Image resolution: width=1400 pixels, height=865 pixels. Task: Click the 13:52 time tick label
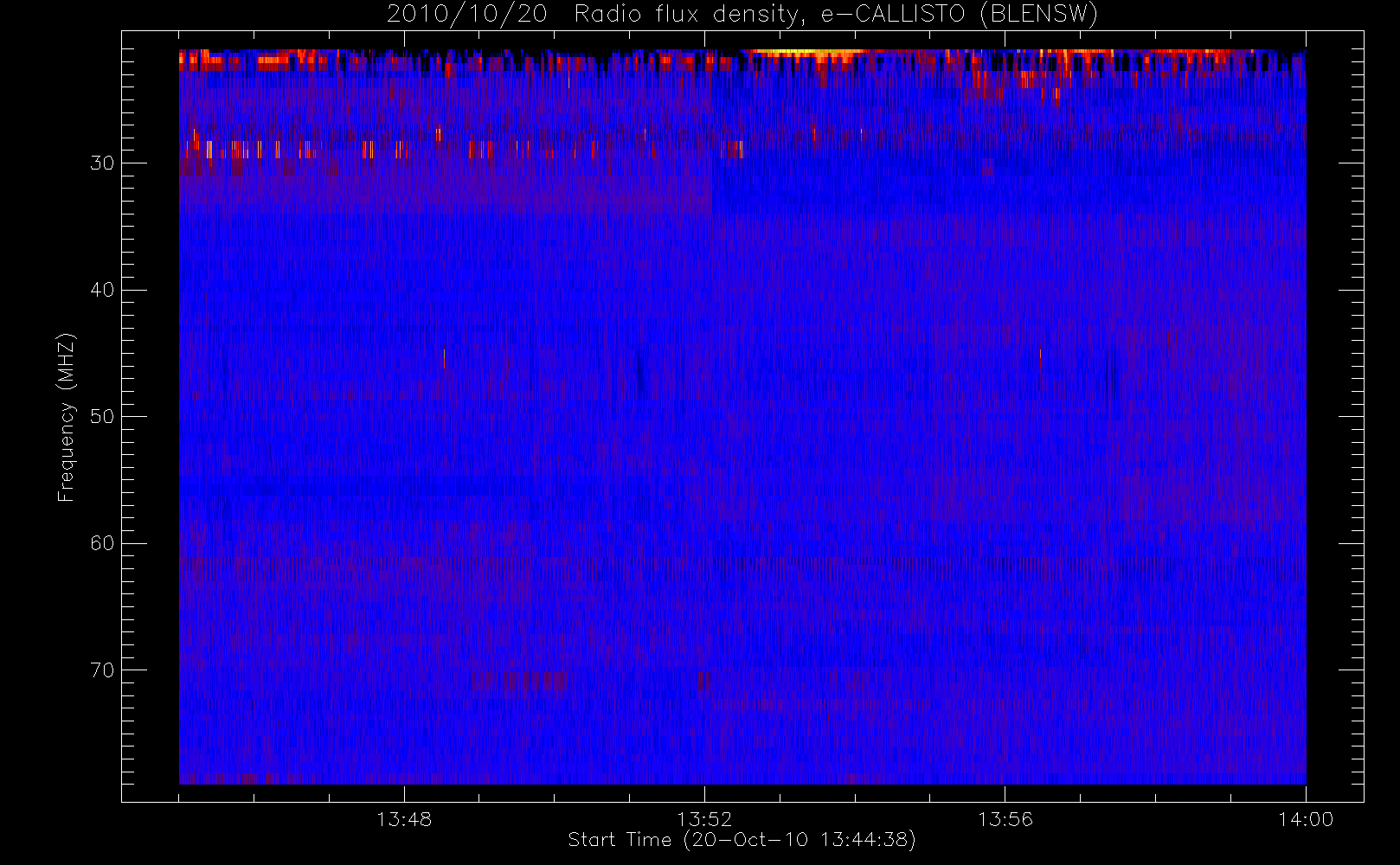(x=704, y=819)
